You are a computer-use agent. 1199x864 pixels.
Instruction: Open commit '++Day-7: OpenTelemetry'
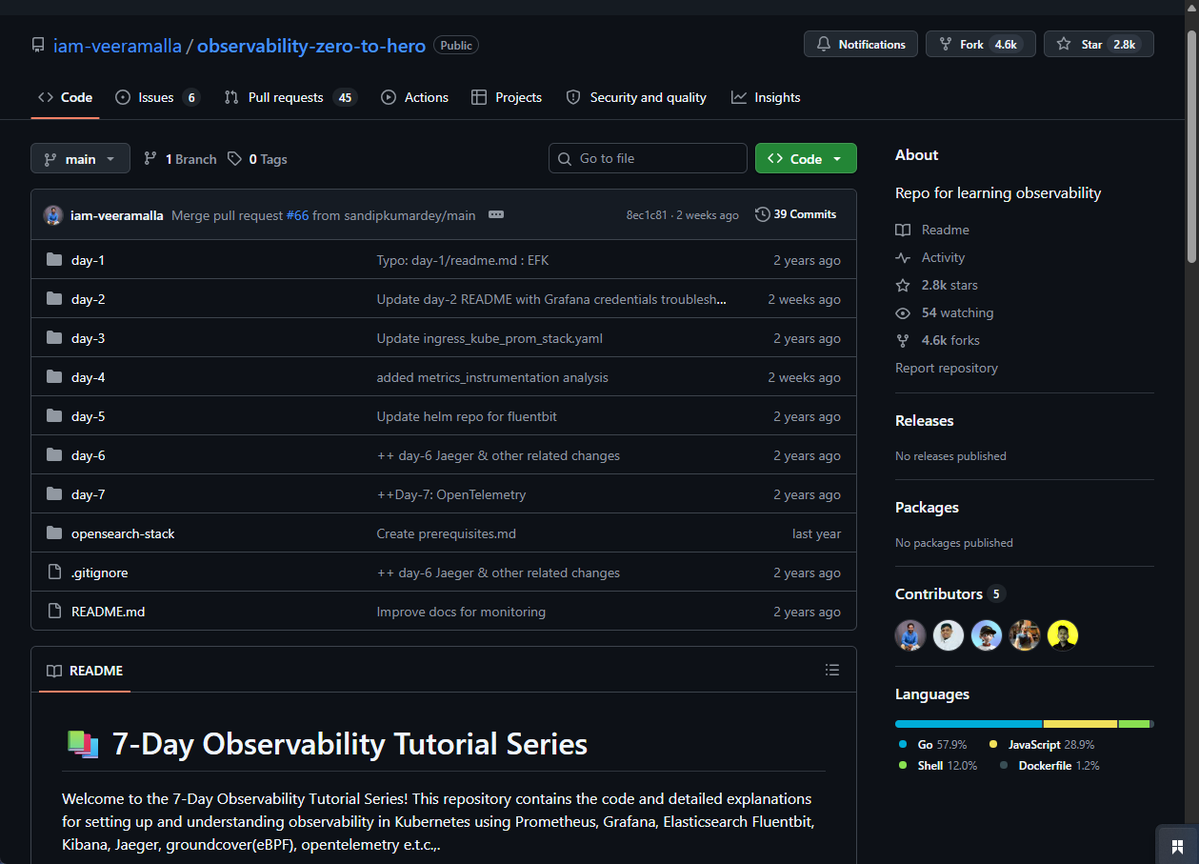[451, 495]
